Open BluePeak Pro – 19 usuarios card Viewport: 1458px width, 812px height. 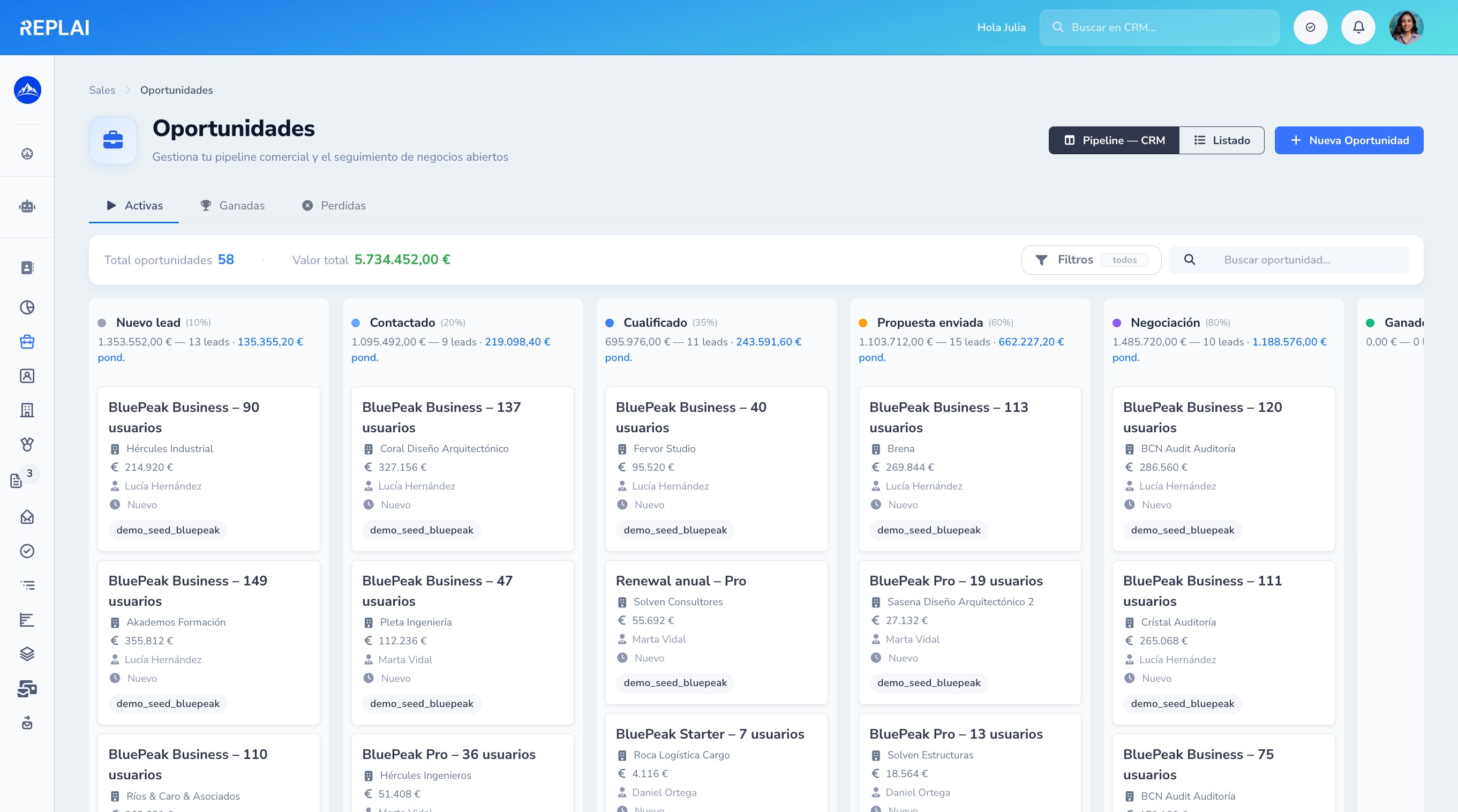(x=970, y=632)
